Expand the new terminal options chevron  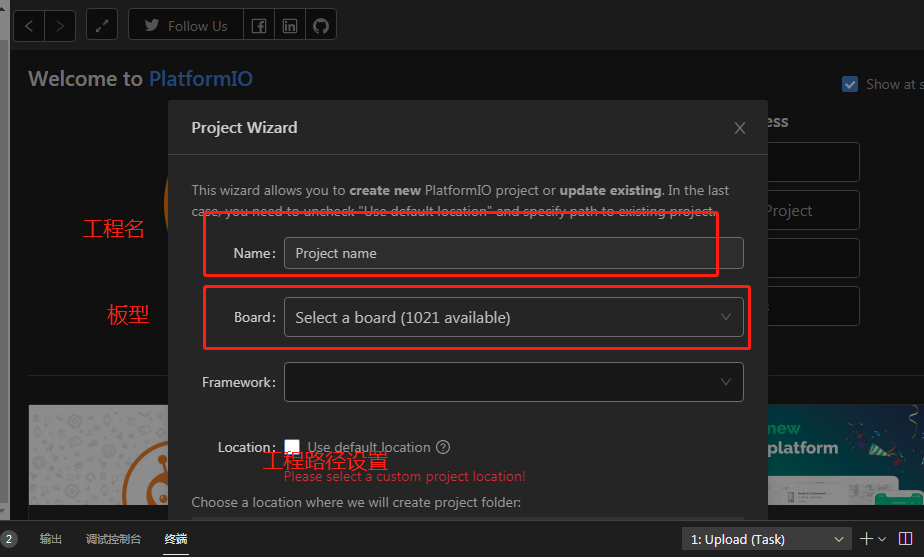pyautogui.click(x=882, y=539)
